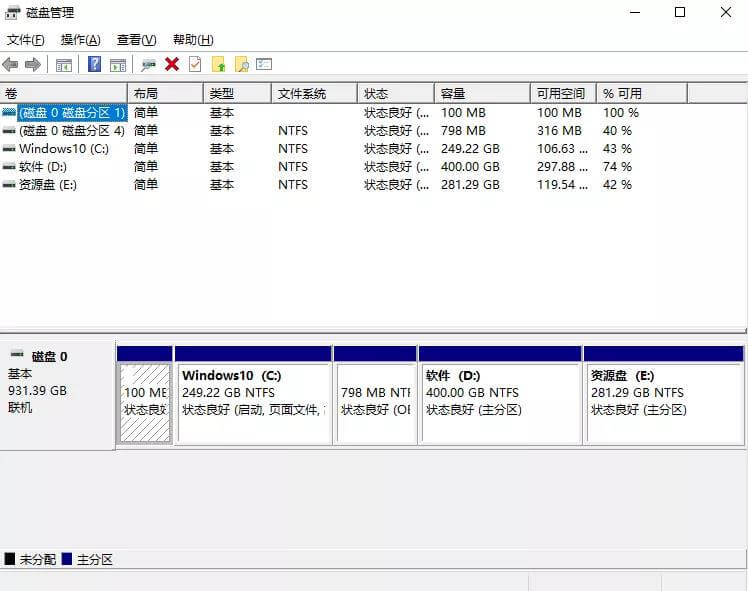Screen dimensions: 748x591
Task: Sort by the 可用空间 column header
Action: click(x=563, y=93)
